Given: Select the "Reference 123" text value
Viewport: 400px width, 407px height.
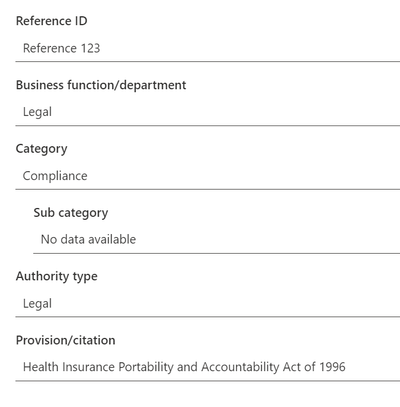Looking at the screenshot, I should click(x=61, y=48).
